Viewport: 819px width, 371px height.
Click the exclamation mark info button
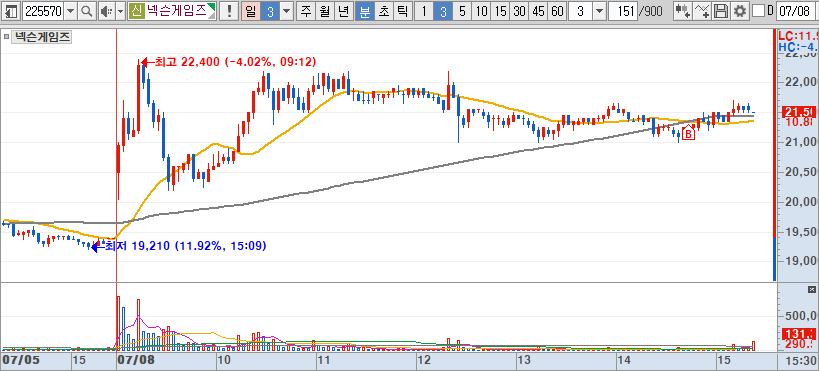click(229, 10)
